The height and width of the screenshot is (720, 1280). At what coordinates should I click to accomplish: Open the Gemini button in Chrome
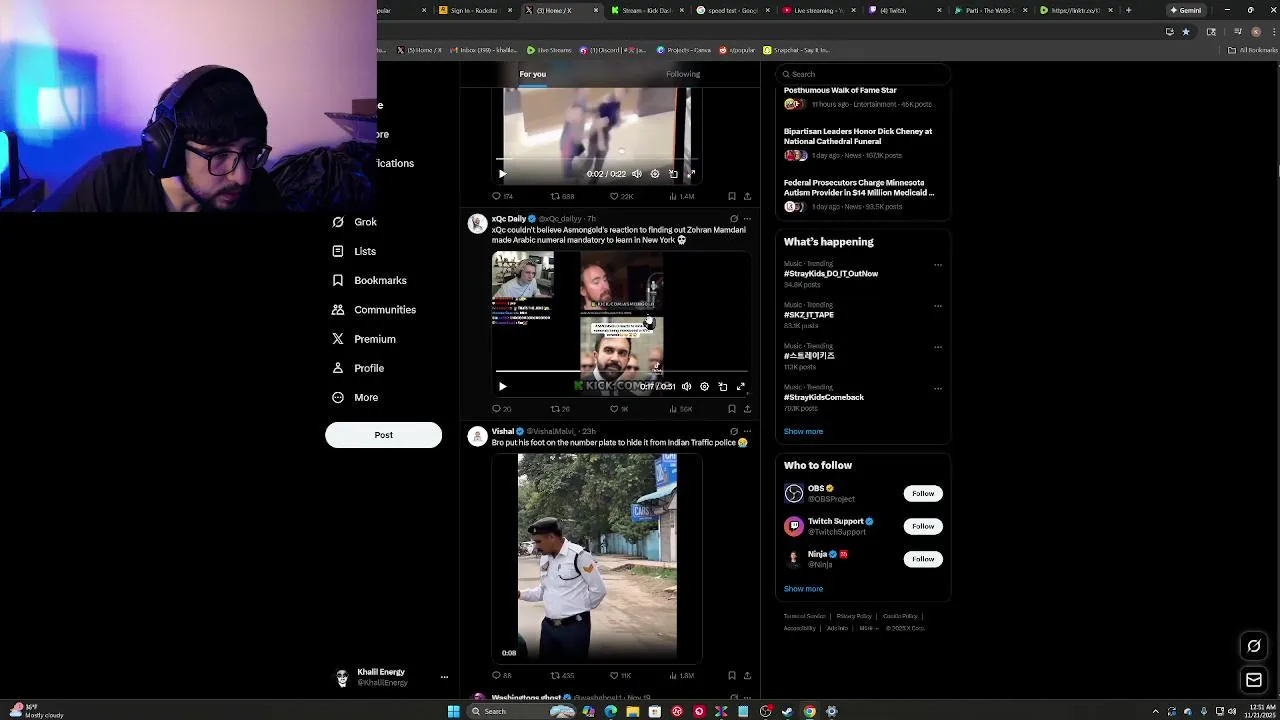point(1187,10)
